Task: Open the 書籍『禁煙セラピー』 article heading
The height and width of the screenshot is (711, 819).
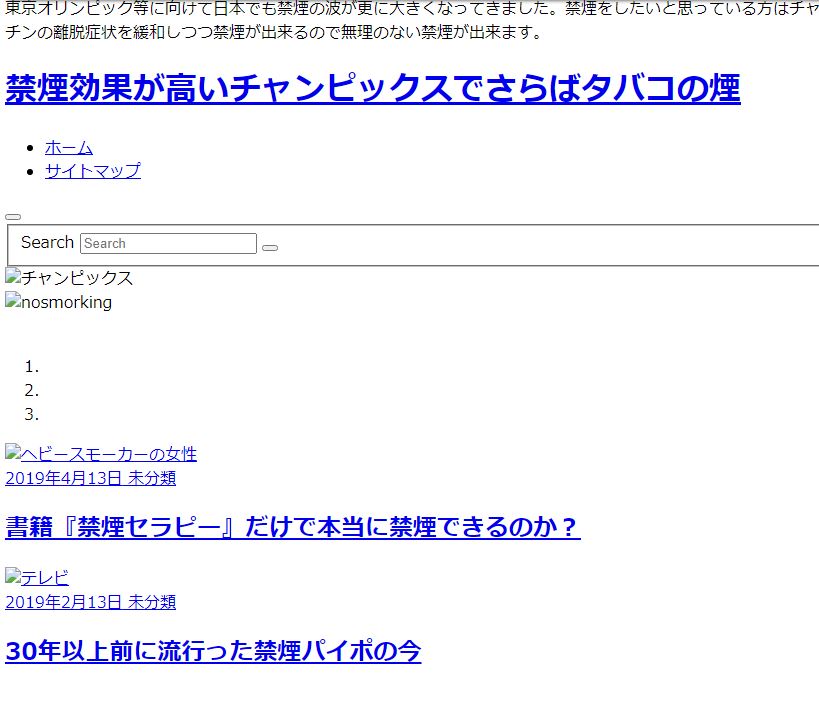Action: pyautogui.click(x=292, y=527)
